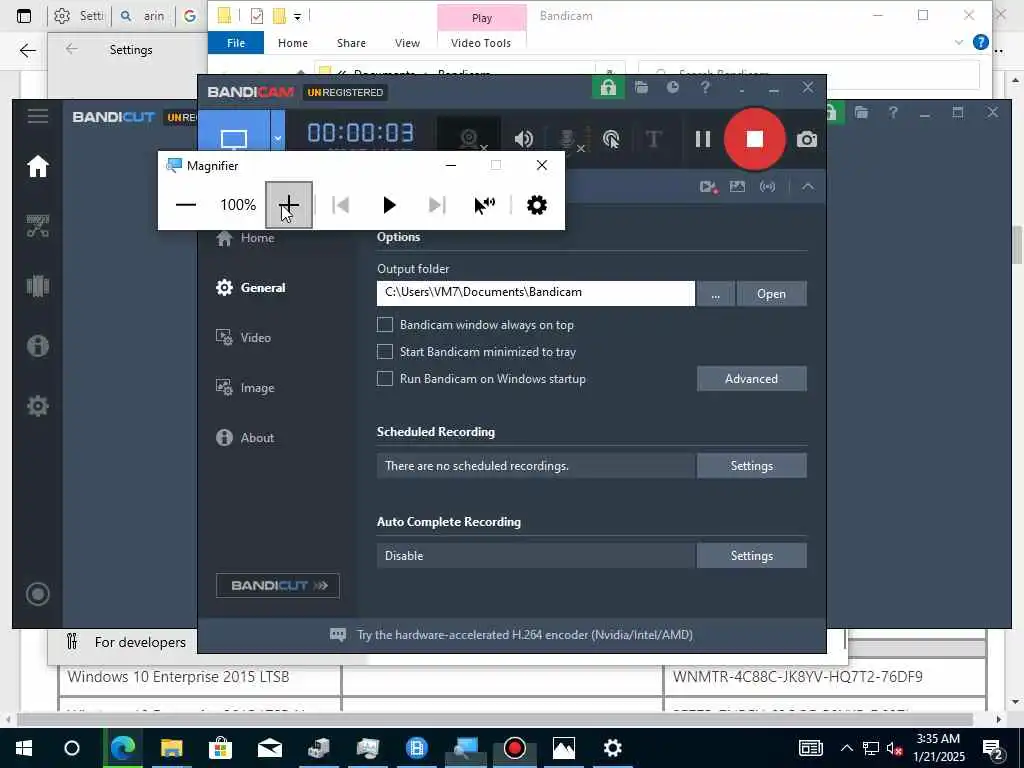Open the About section in Bandicam

[x=245, y=438]
